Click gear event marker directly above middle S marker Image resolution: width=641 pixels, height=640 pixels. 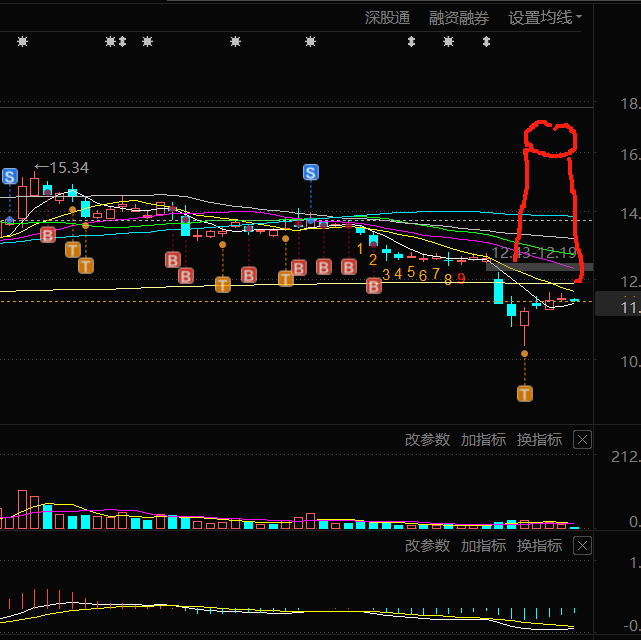coord(311,41)
